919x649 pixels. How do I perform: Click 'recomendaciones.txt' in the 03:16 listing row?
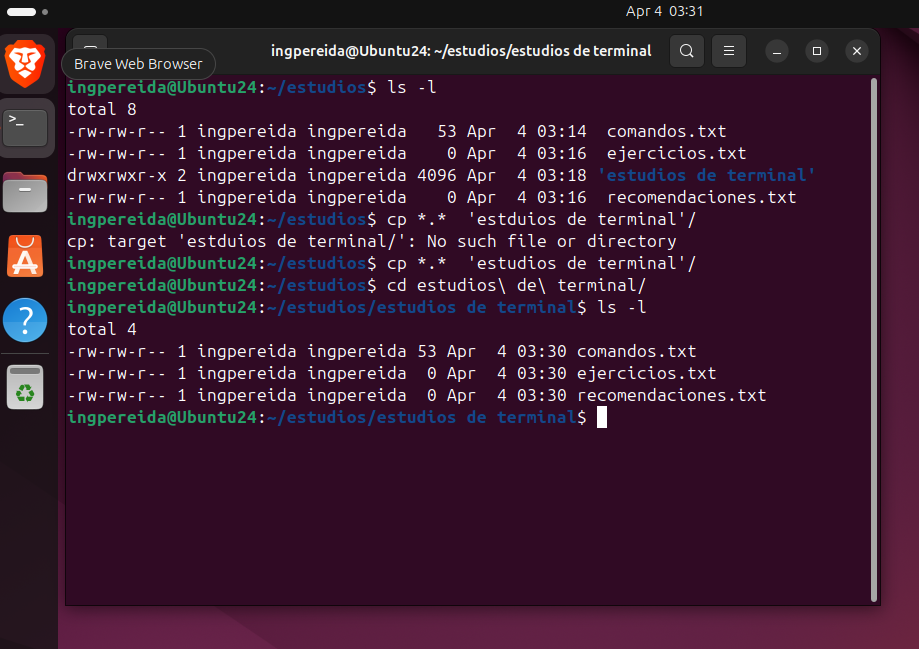tap(702, 198)
